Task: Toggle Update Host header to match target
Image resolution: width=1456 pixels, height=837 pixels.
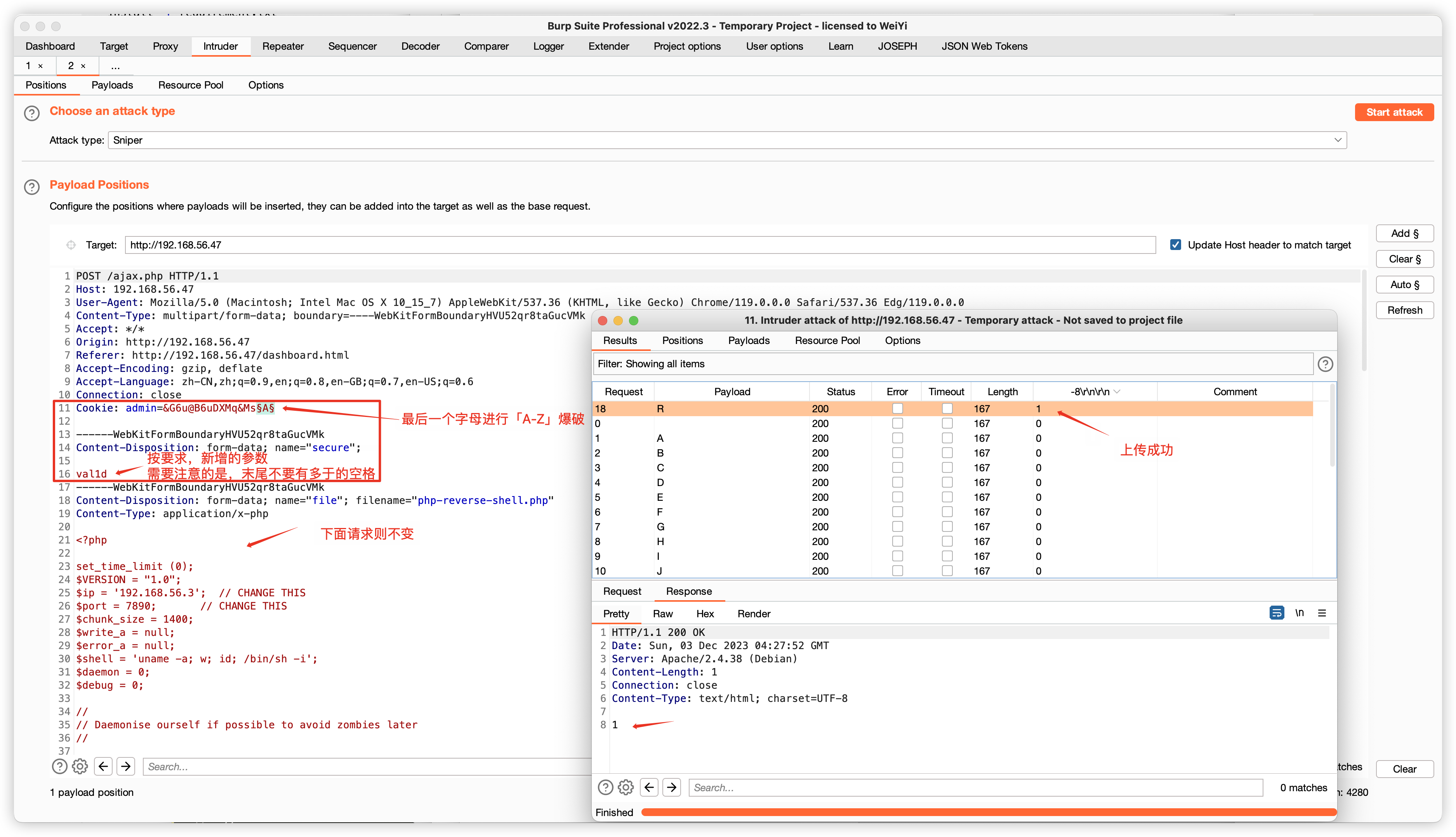Action: pyautogui.click(x=1176, y=245)
